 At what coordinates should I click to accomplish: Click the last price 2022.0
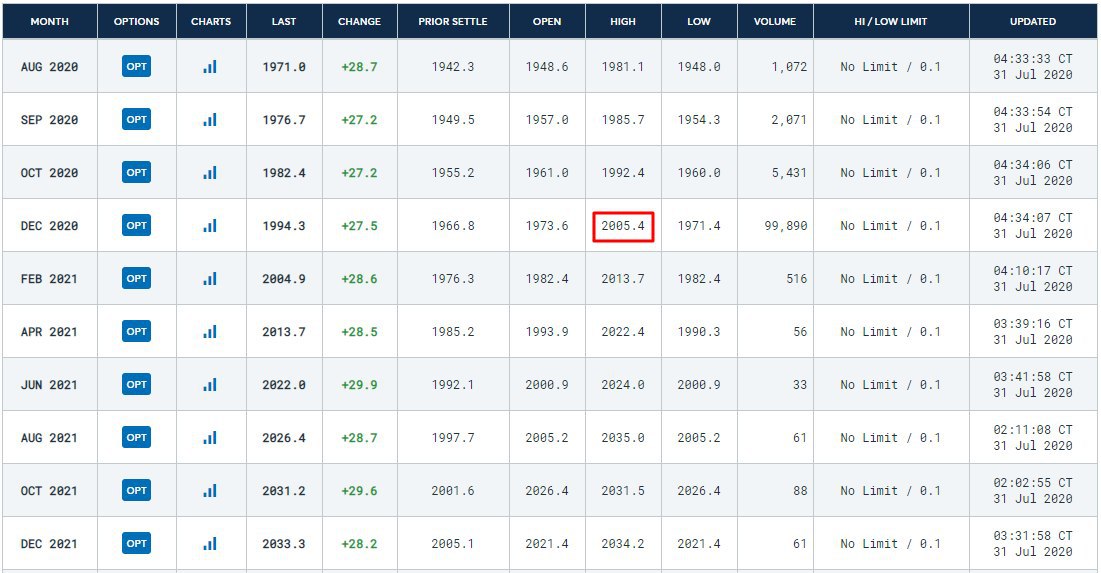click(284, 385)
